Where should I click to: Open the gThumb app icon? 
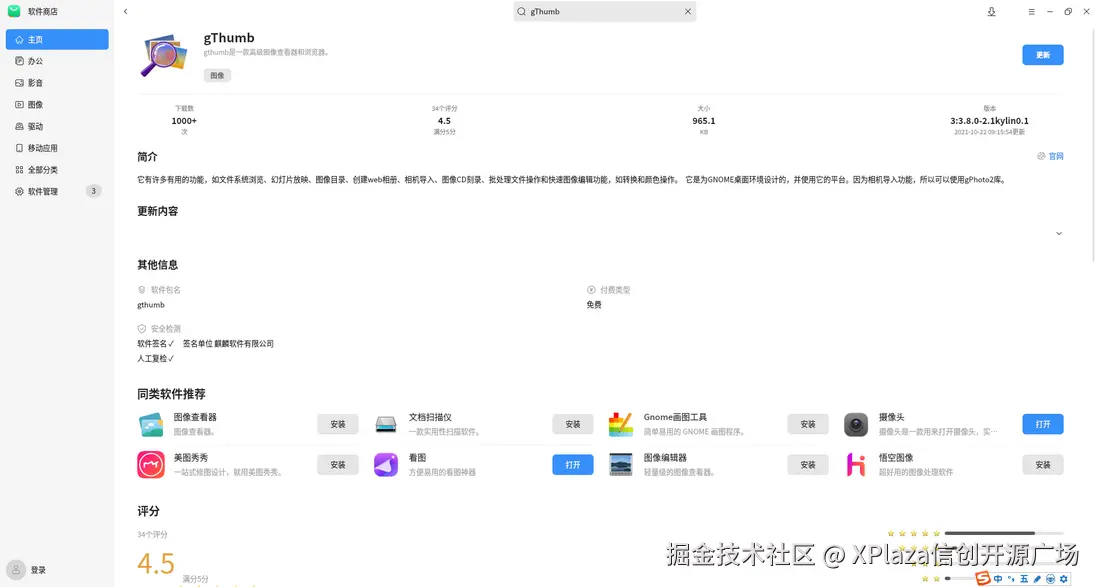click(164, 55)
